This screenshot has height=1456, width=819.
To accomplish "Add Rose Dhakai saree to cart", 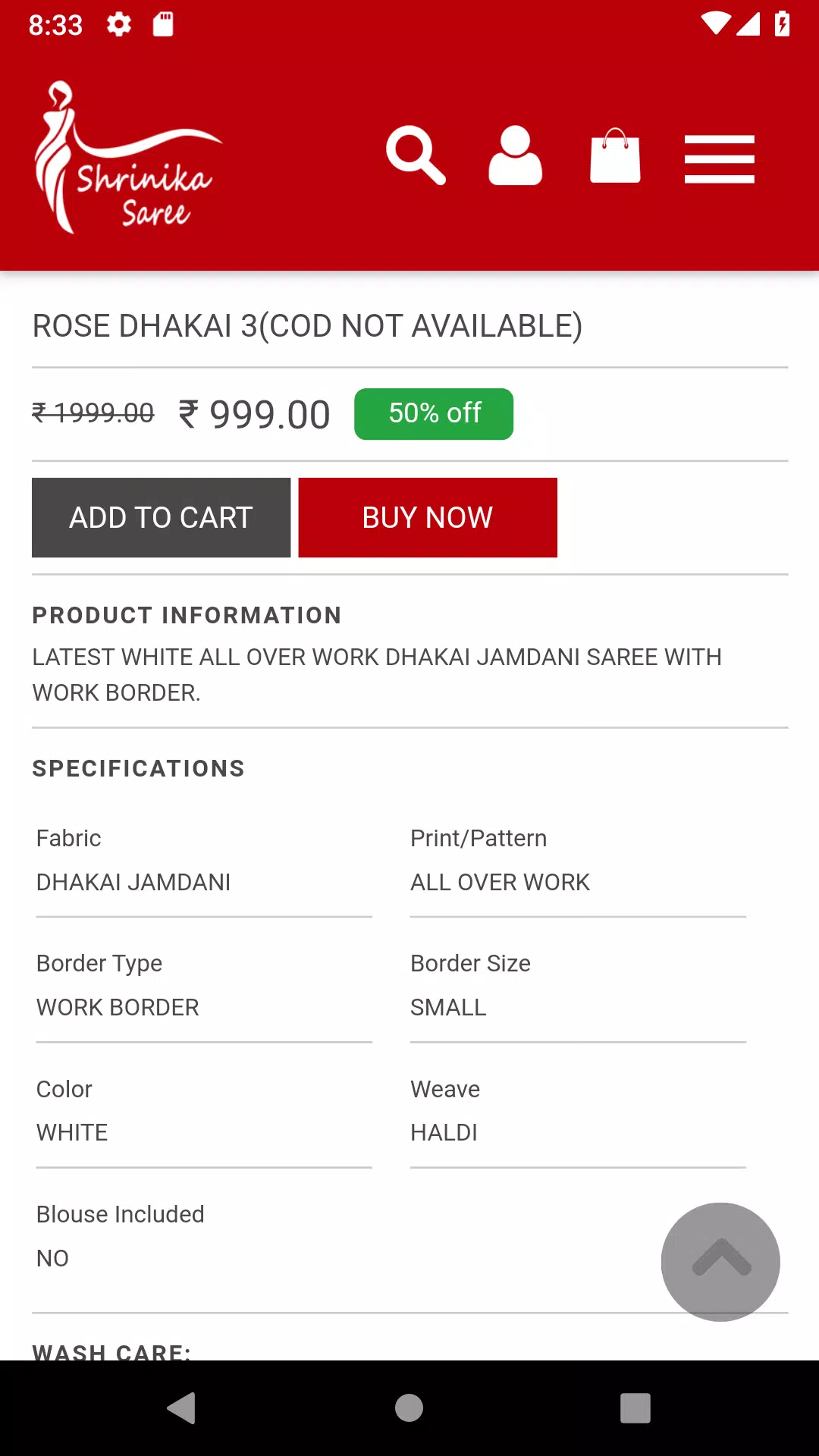I will tap(161, 518).
